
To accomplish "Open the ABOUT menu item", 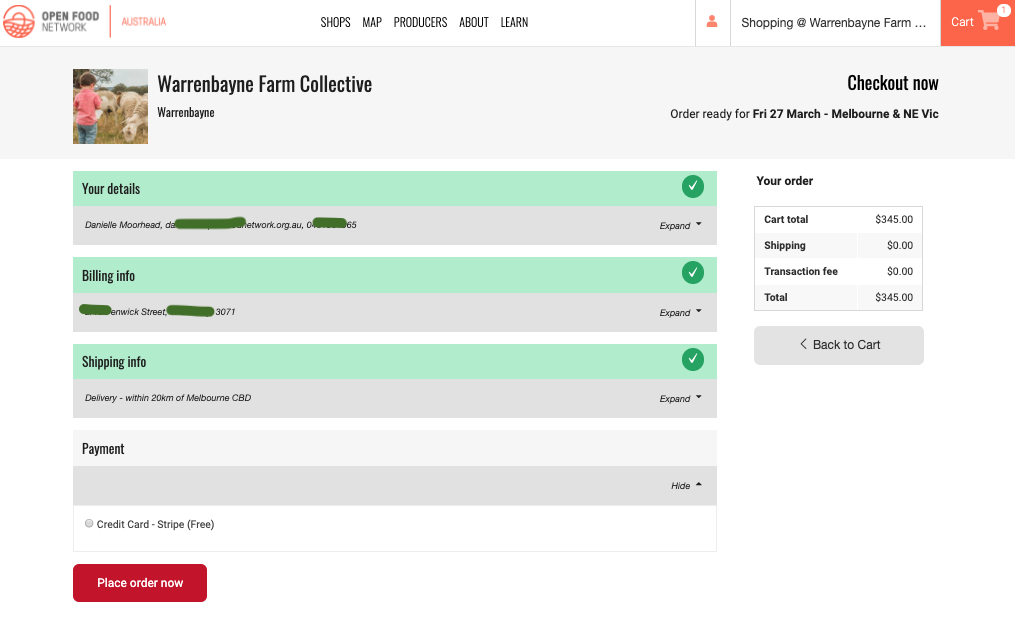I will (474, 22).
